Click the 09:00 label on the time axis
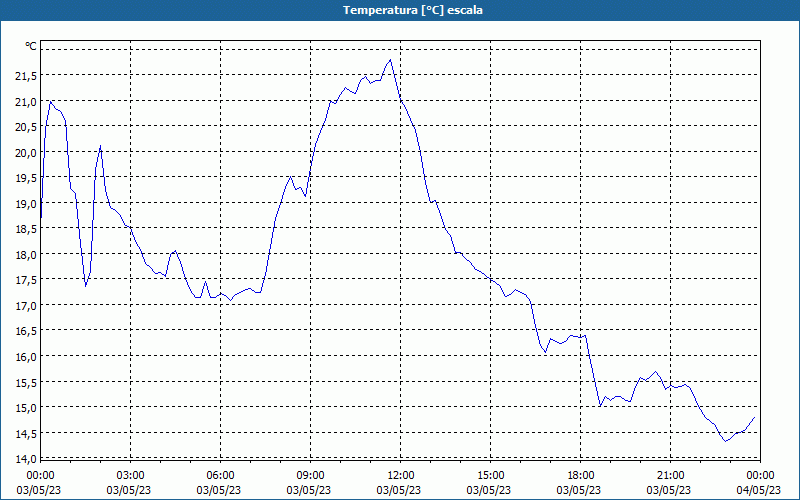The width and height of the screenshot is (800, 500). tap(310, 476)
